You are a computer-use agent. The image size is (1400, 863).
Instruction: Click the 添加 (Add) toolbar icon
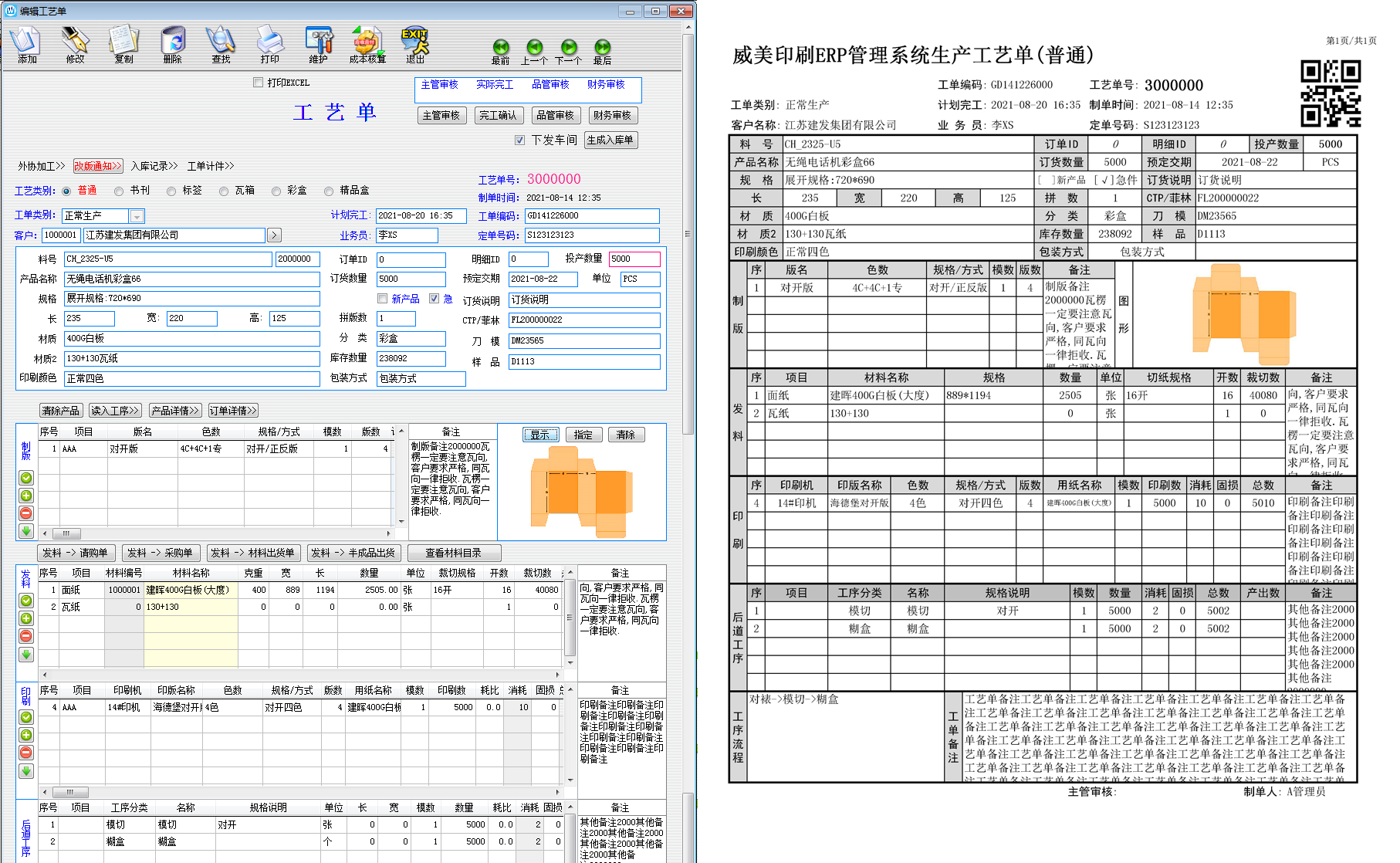click(27, 45)
